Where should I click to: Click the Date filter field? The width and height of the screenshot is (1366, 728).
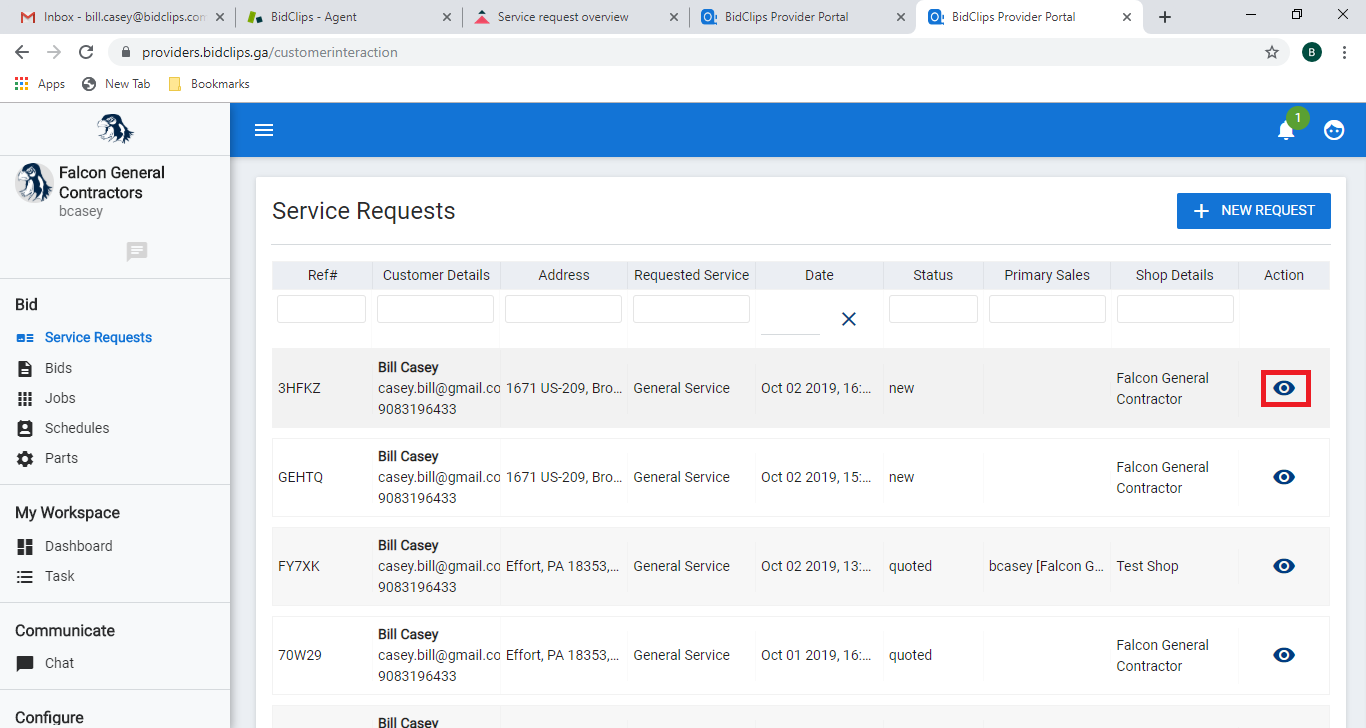(x=790, y=319)
